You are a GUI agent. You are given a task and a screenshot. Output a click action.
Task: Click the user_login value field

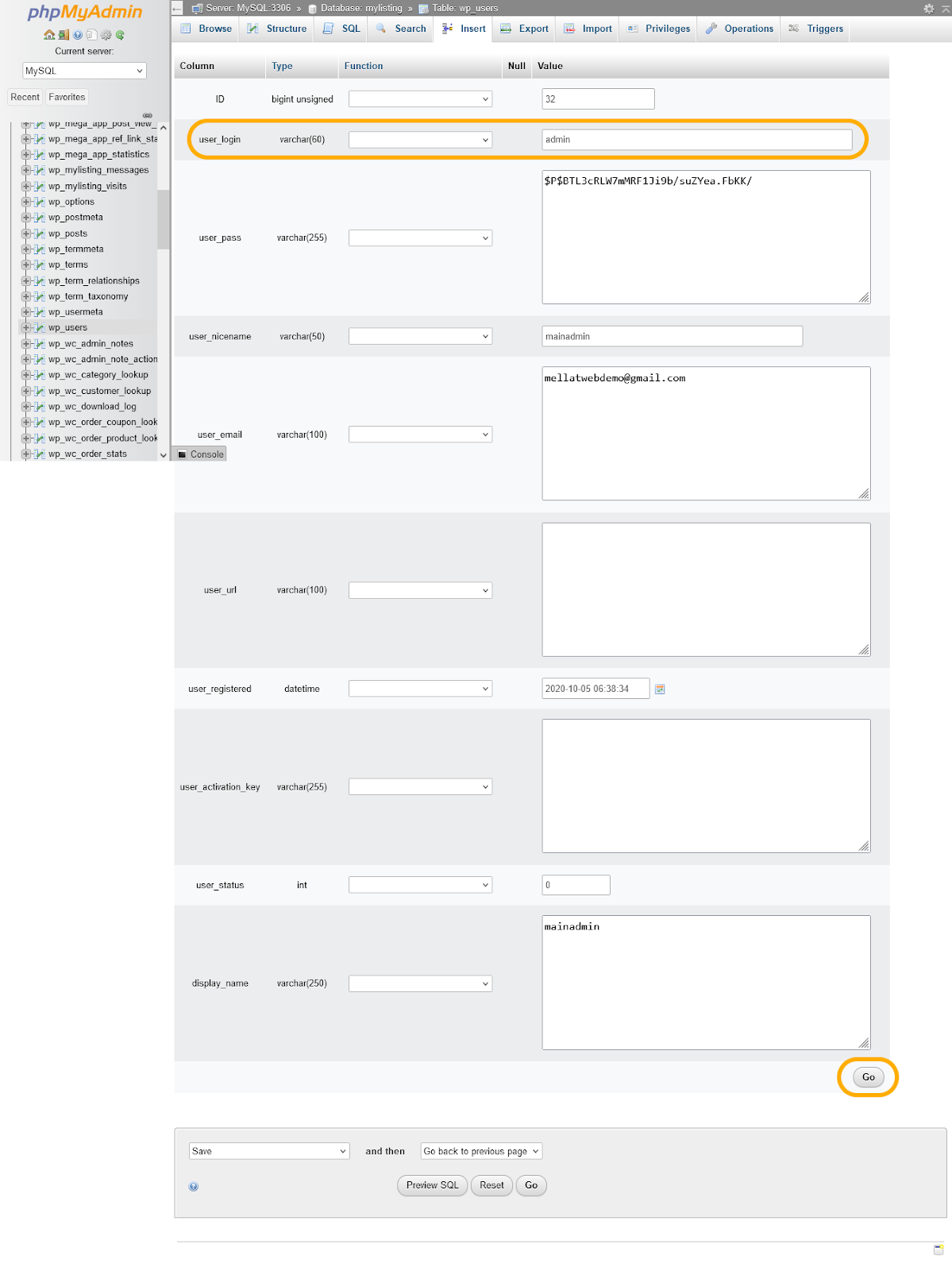pos(697,140)
